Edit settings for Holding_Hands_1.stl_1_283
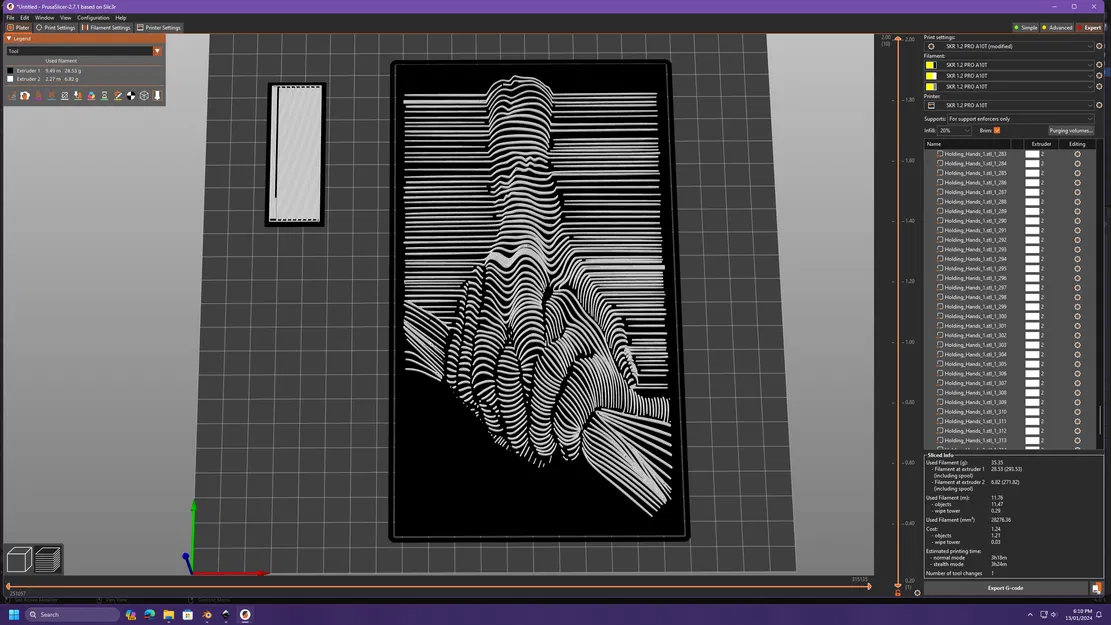 click(x=1077, y=154)
